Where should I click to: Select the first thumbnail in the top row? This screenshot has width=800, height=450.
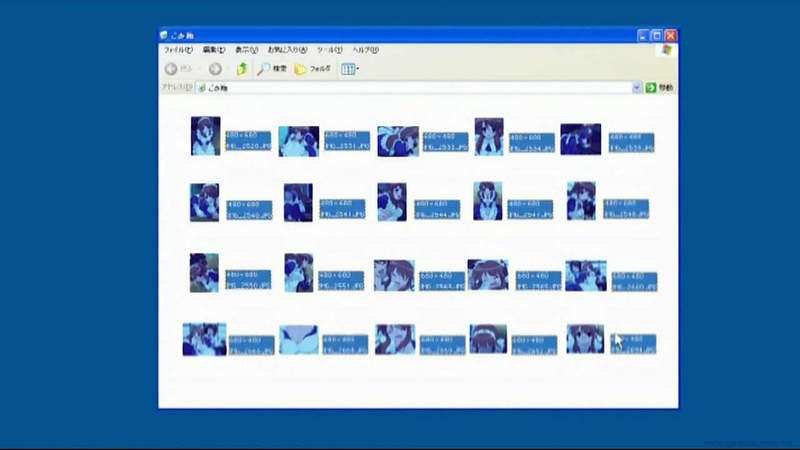205,136
